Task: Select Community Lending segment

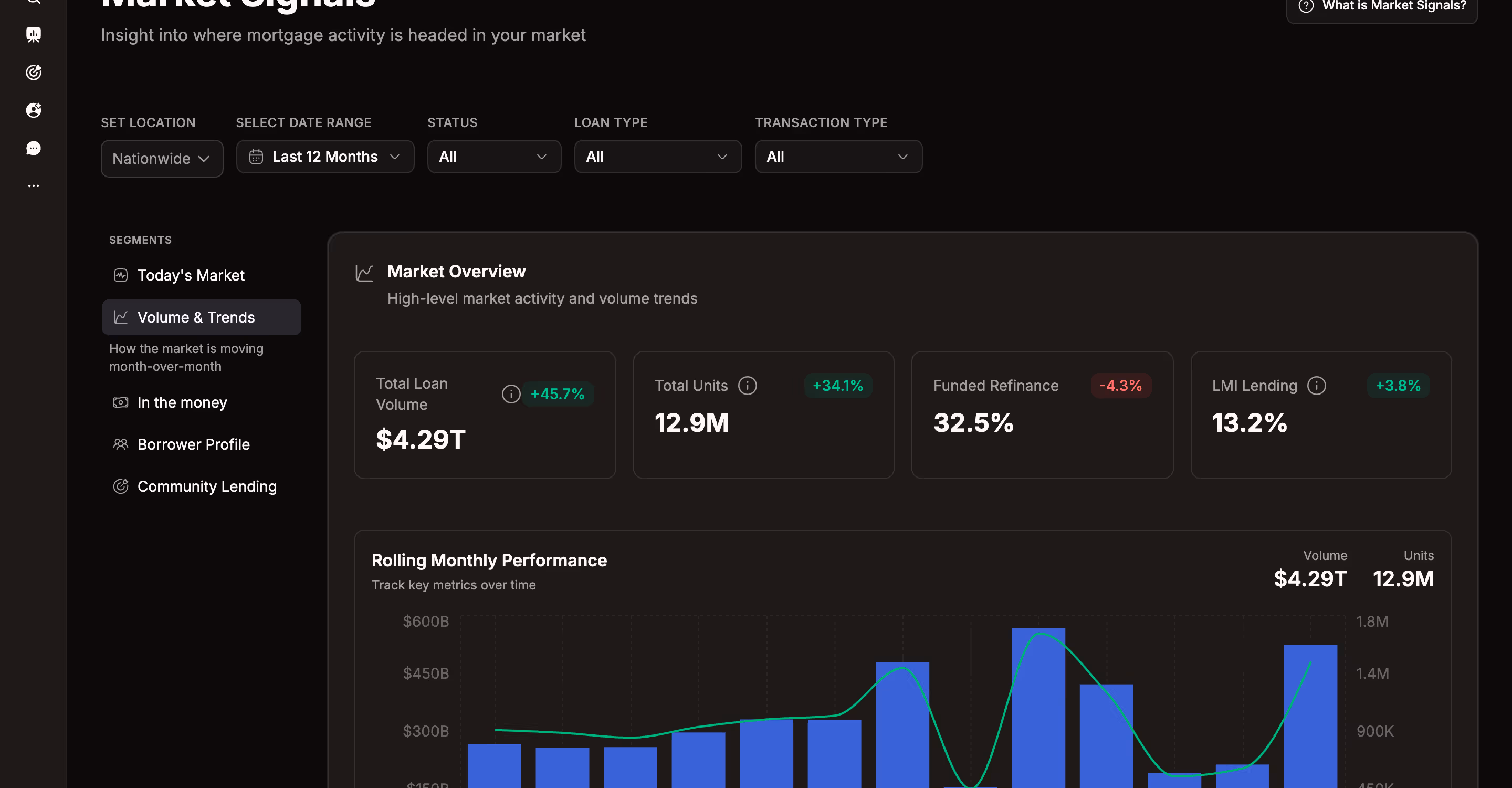Action: click(201, 486)
